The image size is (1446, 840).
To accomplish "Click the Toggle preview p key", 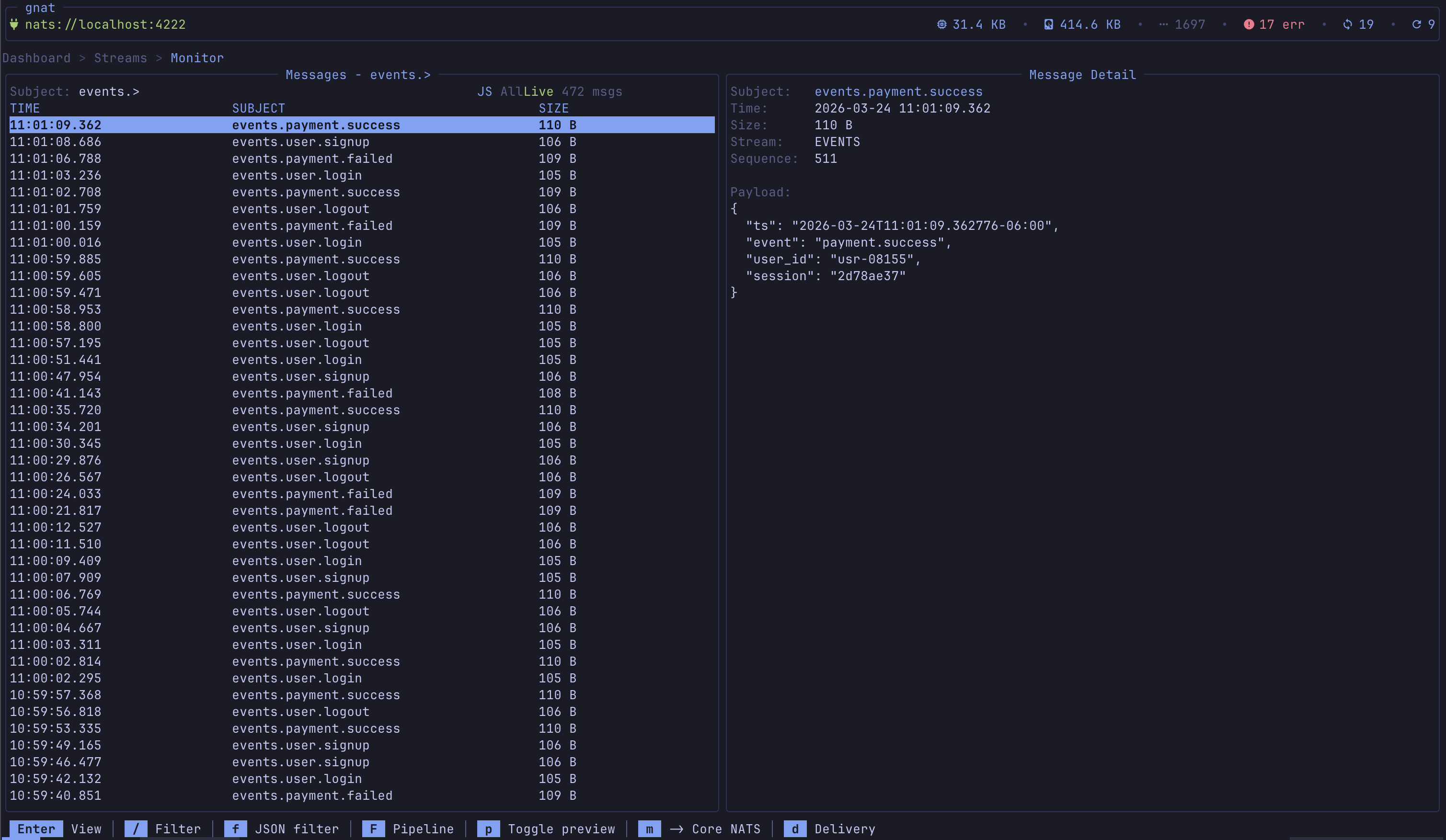I will pos(488,829).
